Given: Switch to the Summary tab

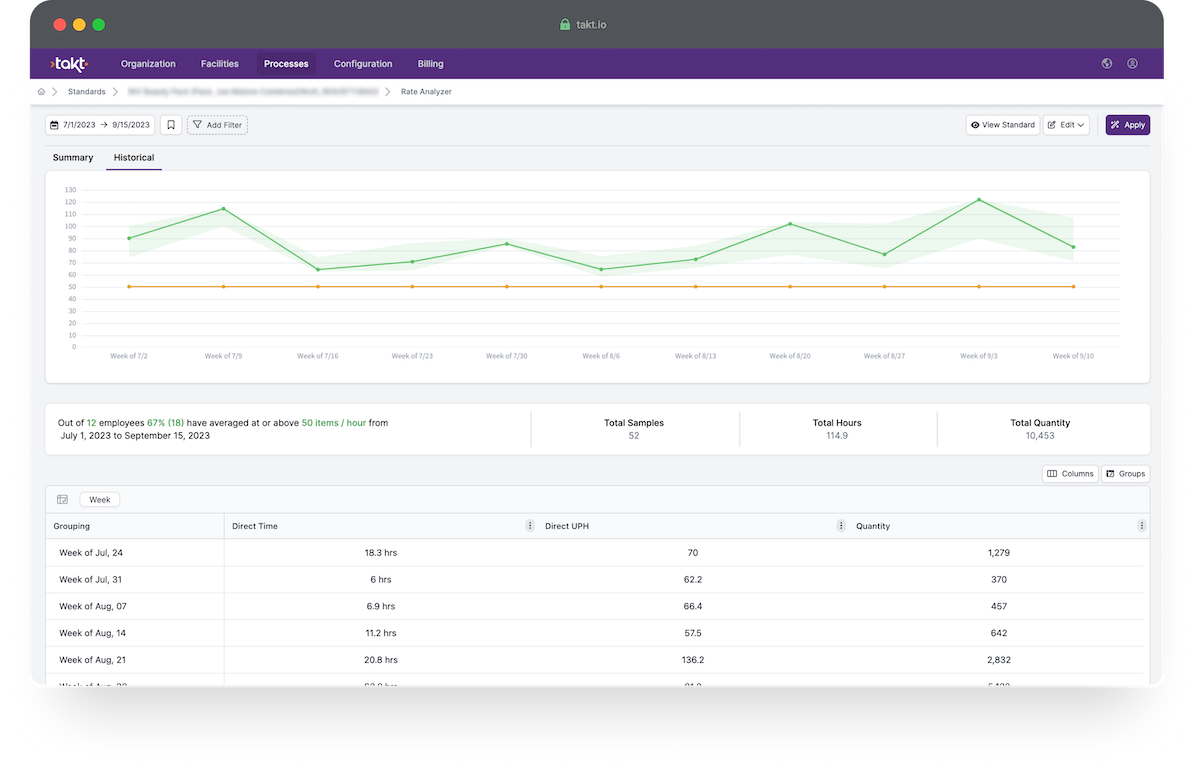Looking at the screenshot, I should click(73, 158).
